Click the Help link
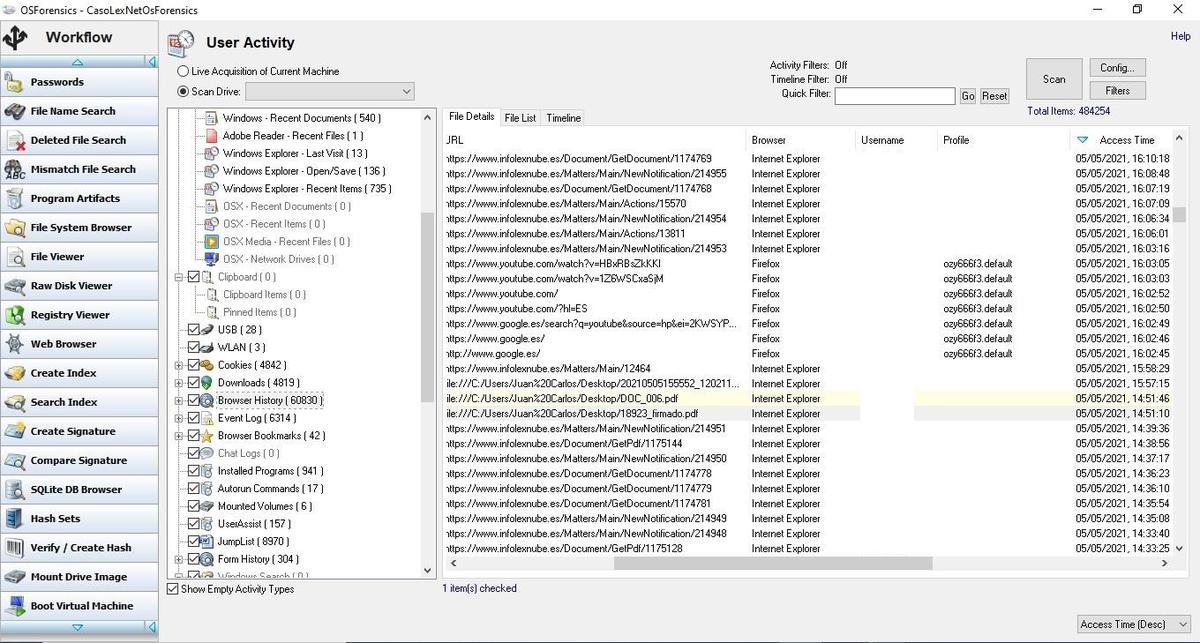This screenshot has width=1200, height=643. pos(1180,37)
